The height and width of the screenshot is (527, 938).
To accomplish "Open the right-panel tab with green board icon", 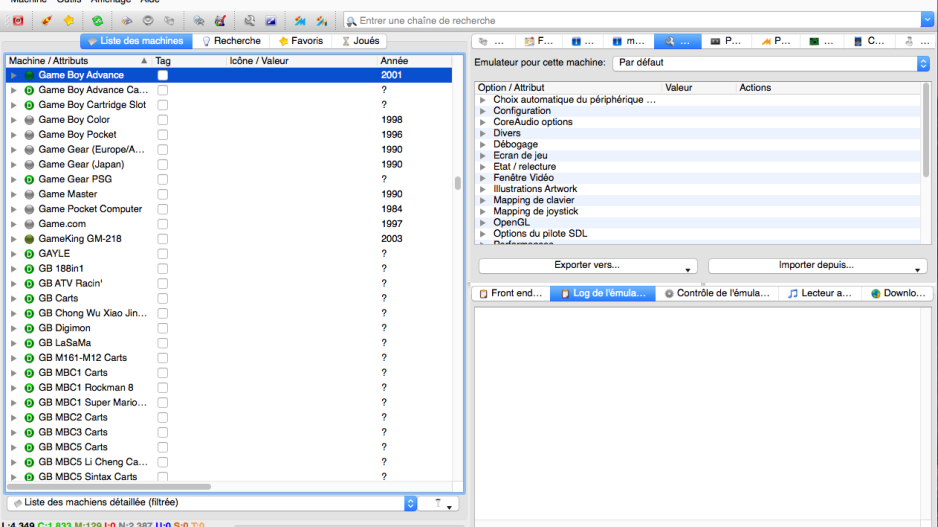I will [x=821, y=41].
